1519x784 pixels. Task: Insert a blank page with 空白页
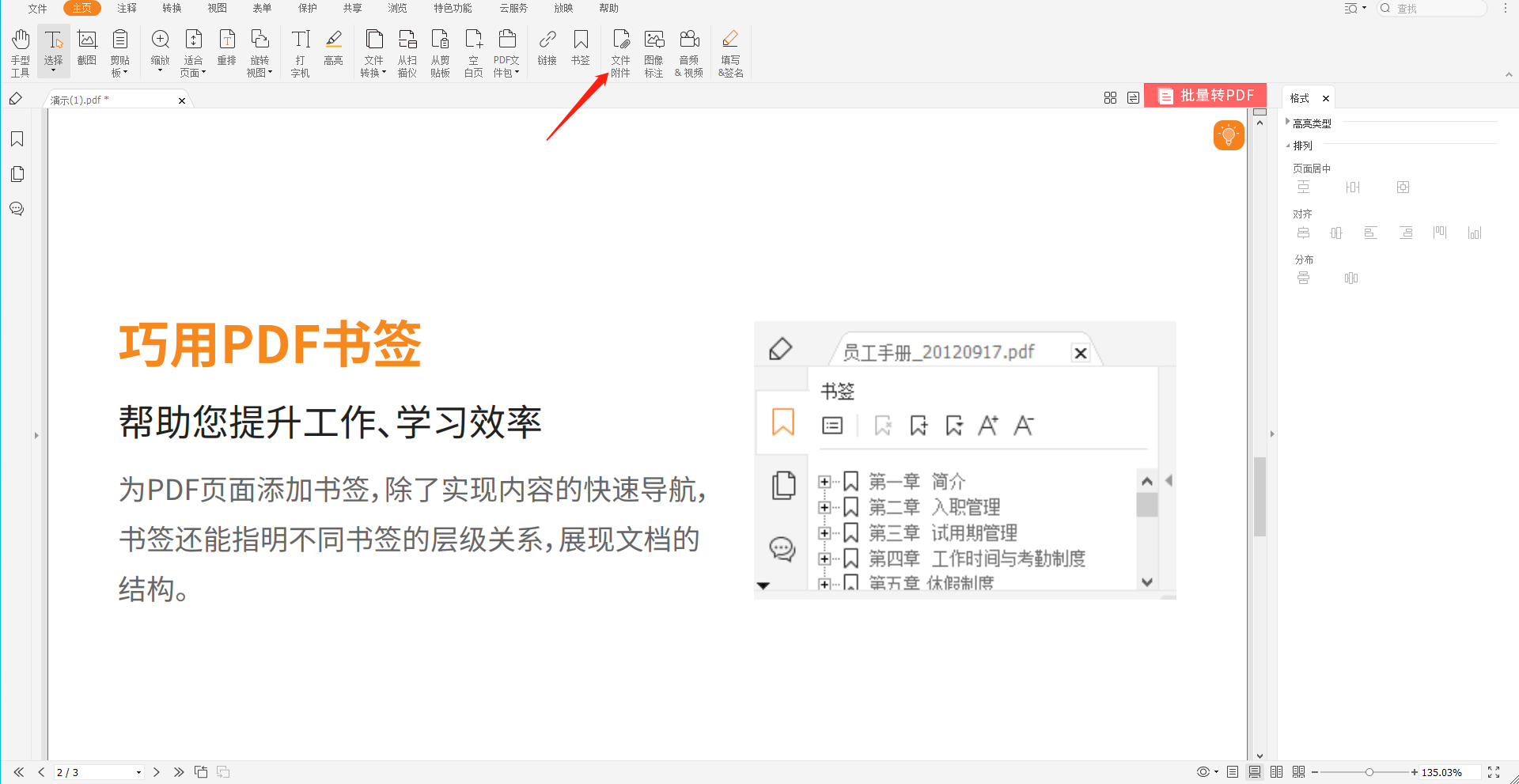tap(473, 51)
